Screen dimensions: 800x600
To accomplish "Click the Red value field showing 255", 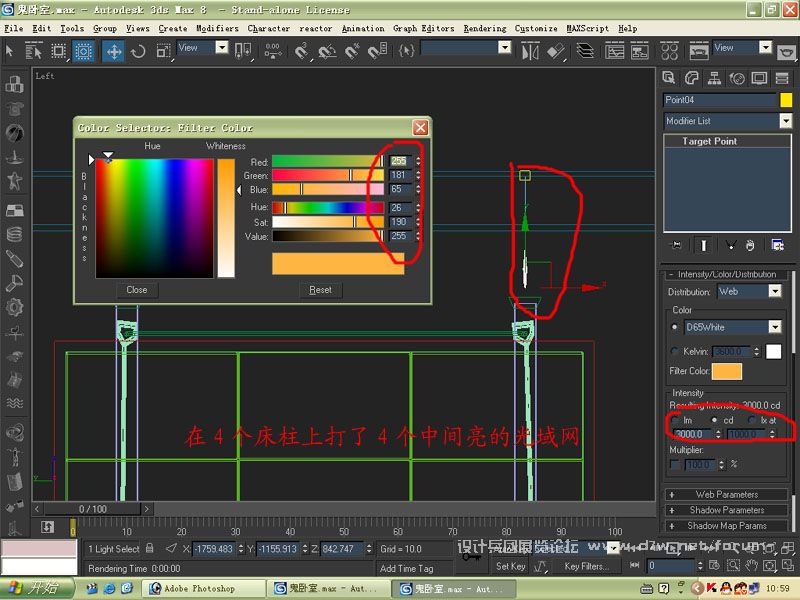I will [x=400, y=161].
